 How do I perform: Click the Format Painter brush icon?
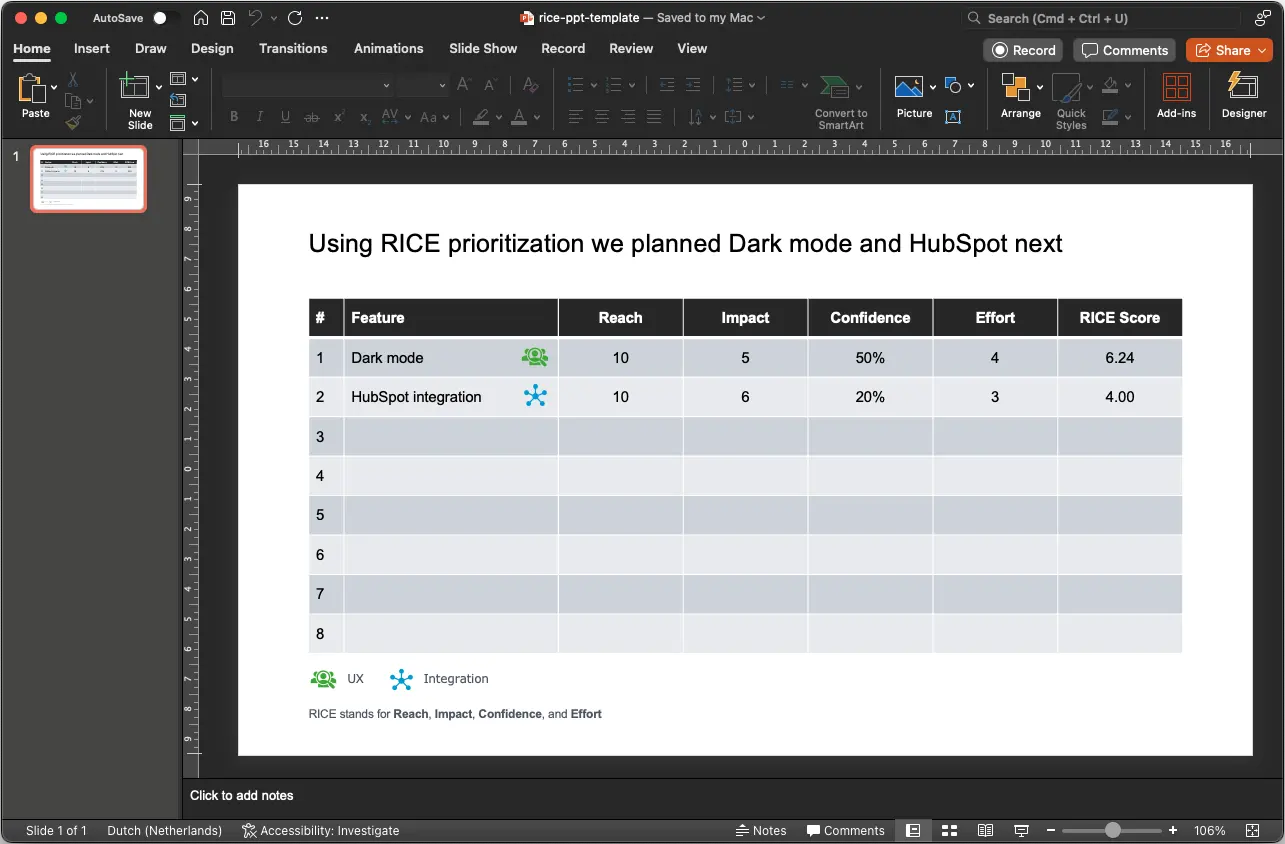pyautogui.click(x=73, y=123)
